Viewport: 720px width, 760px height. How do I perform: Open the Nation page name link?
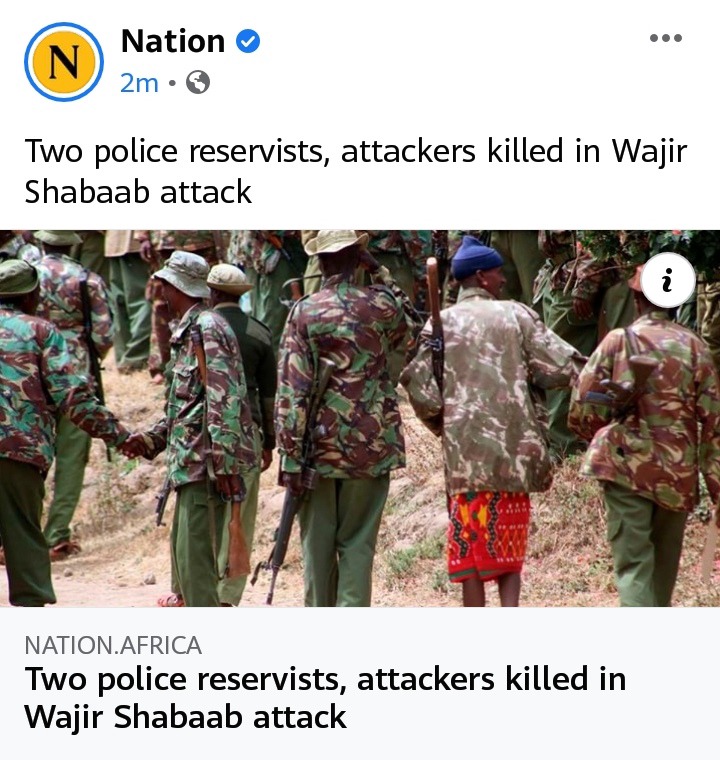(x=173, y=41)
